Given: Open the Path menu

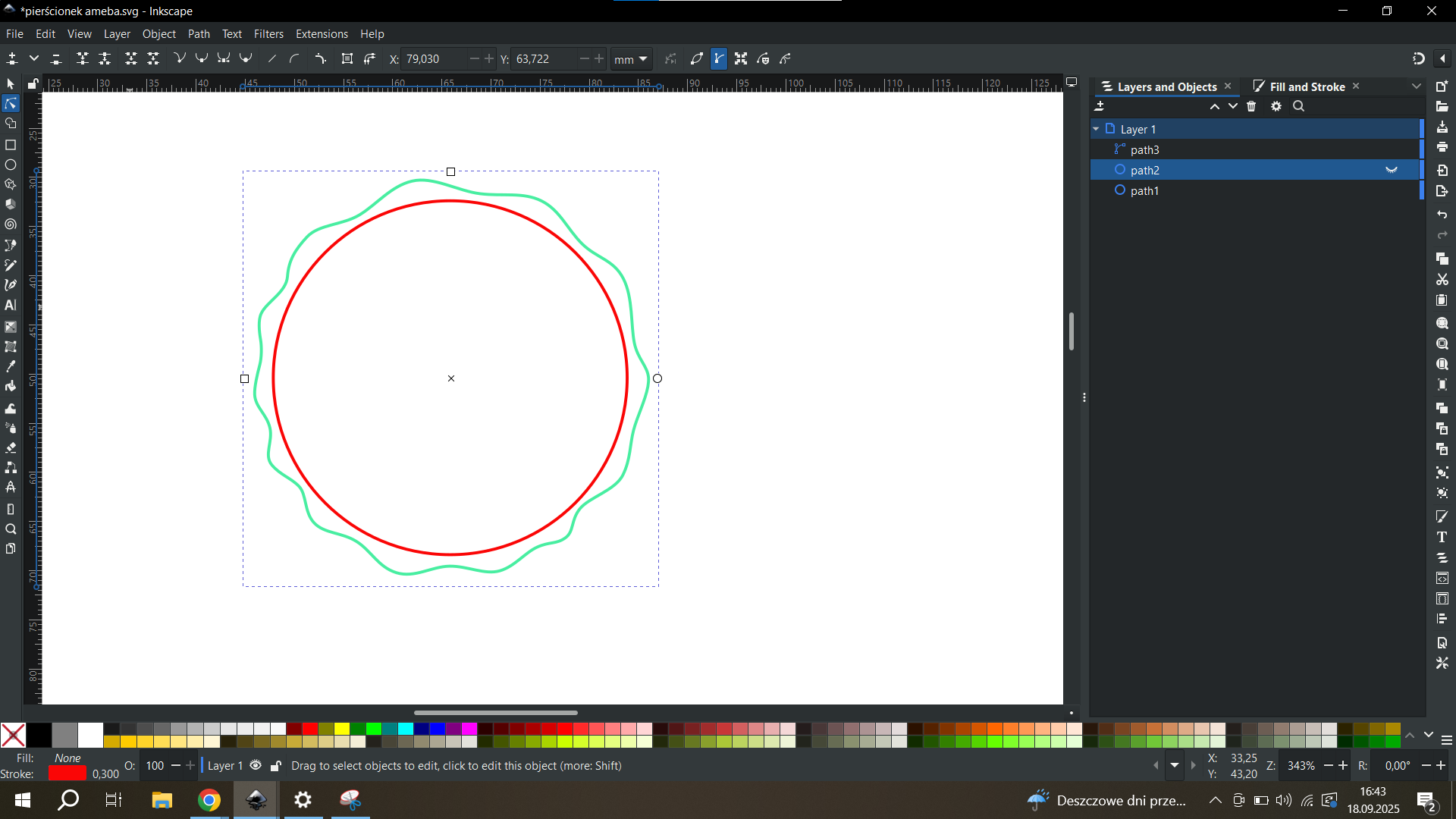Looking at the screenshot, I should click(x=199, y=34).
